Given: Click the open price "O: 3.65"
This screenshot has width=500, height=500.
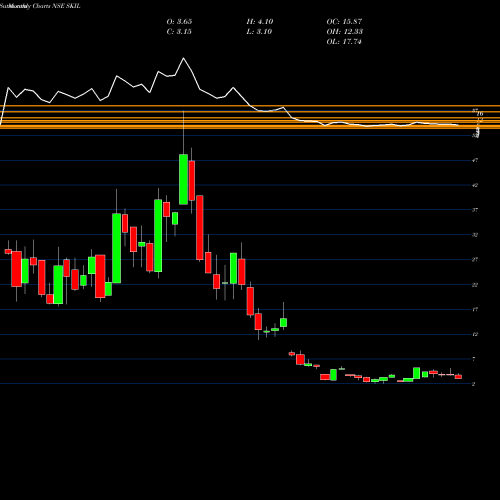Looking at the screenshot, I should [179, 22].
